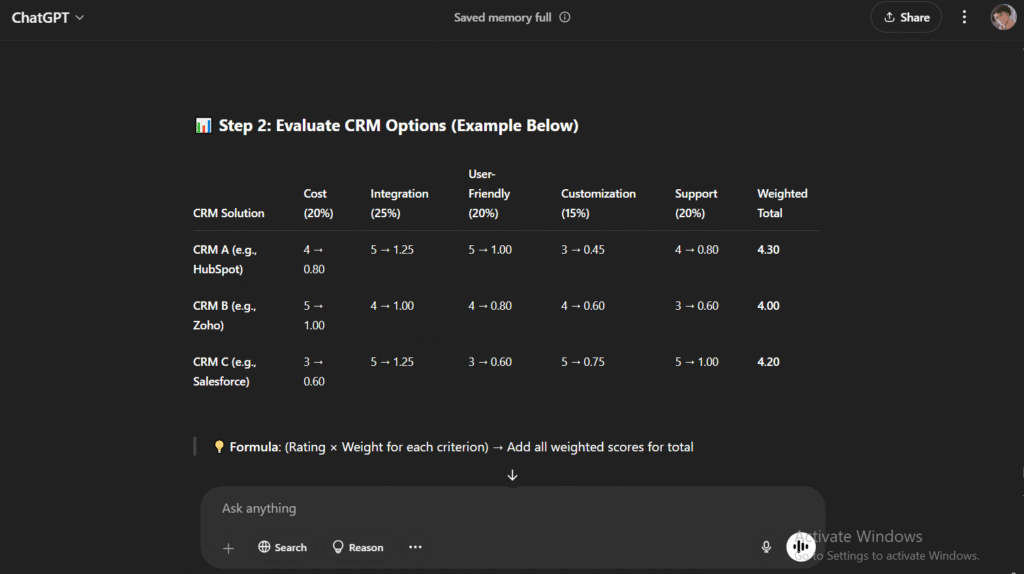
Task: Open the ChatGPT model selector dropdown
Action: (x=48, y=18)
